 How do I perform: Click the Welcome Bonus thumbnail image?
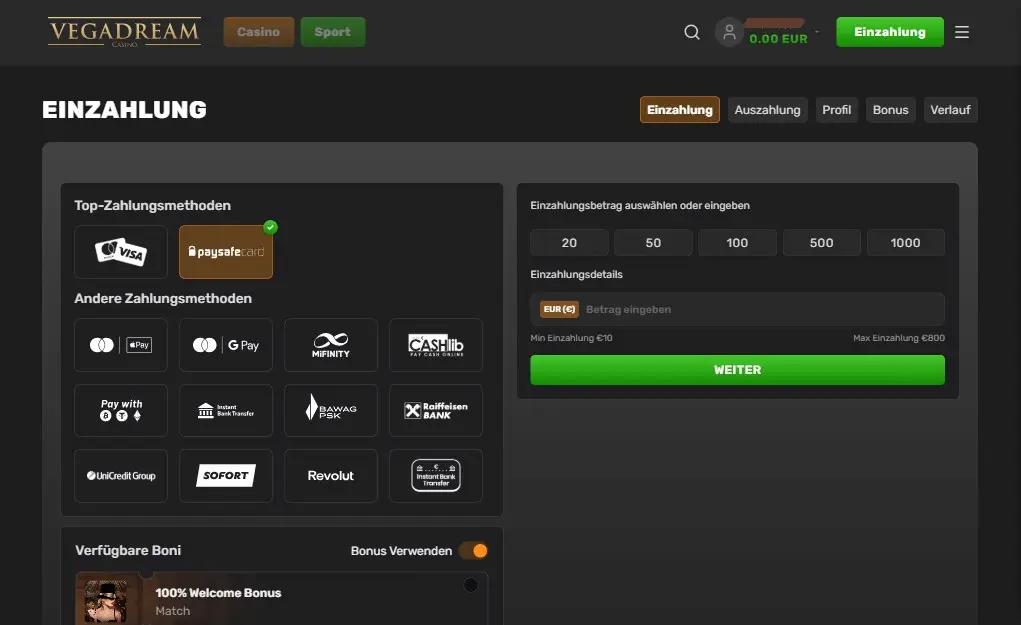105,601
